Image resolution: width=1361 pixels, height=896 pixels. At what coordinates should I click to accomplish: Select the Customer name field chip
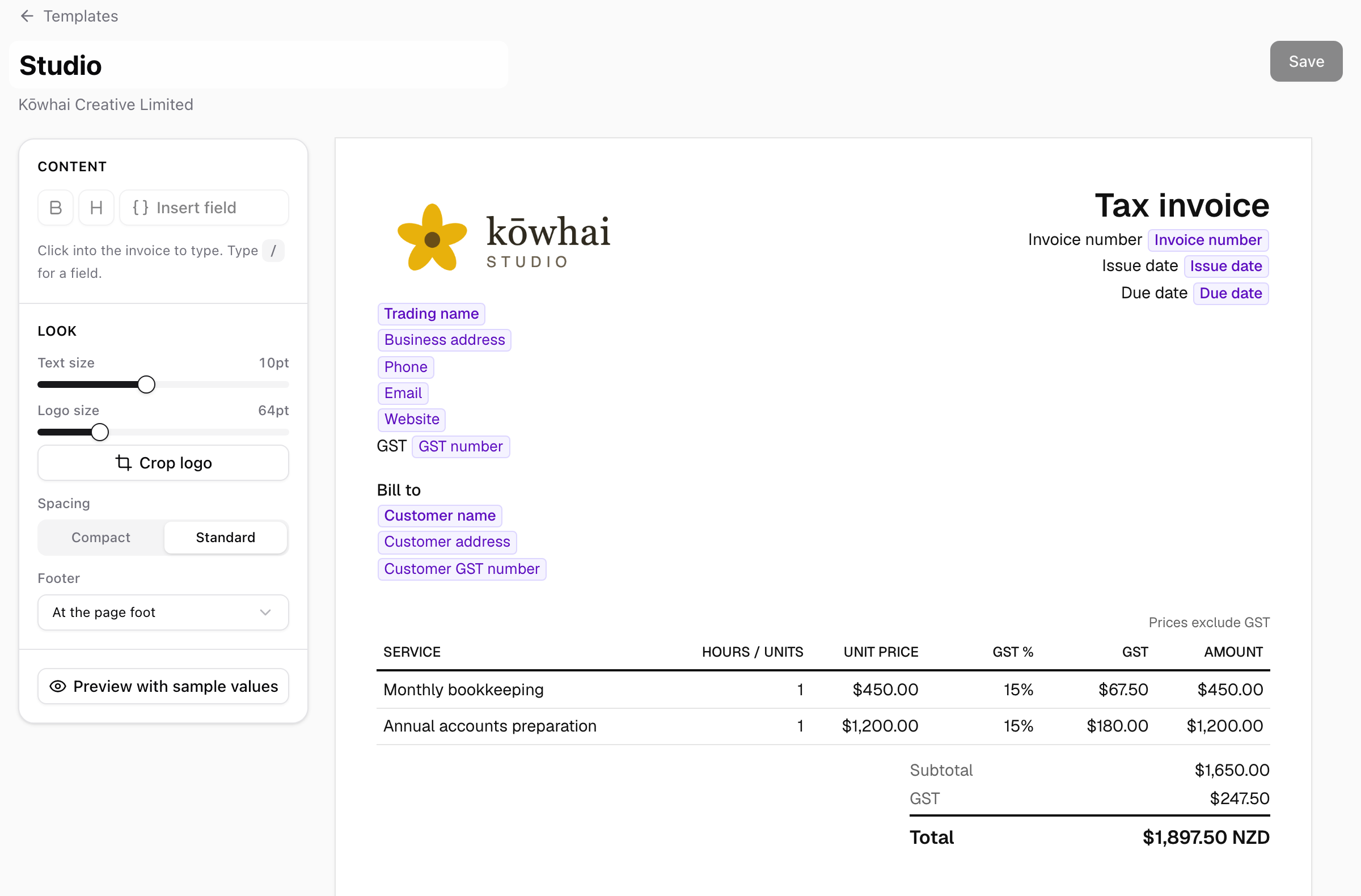tap(439, 515)
